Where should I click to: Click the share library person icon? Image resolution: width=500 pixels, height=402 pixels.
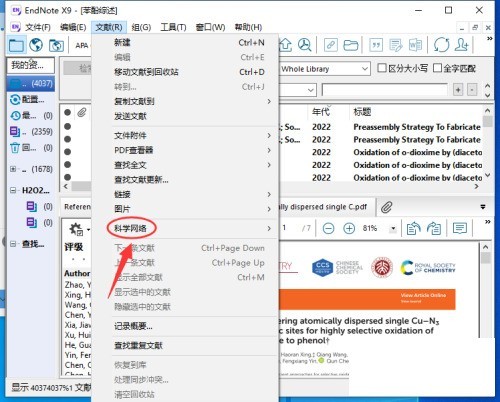click(x=462, y=45)
